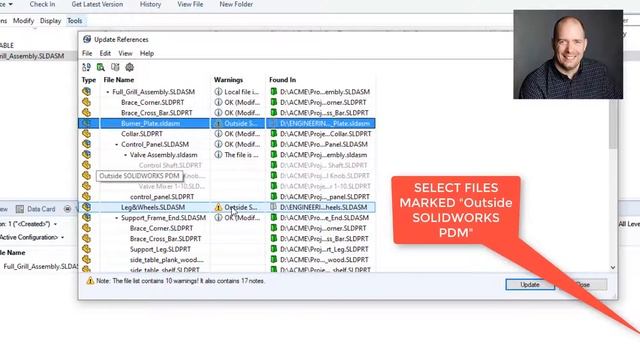Click warning triangle in Leg&Wheels.SLDASM row
This screenshot has height=360, width=640.
point(218,207)
